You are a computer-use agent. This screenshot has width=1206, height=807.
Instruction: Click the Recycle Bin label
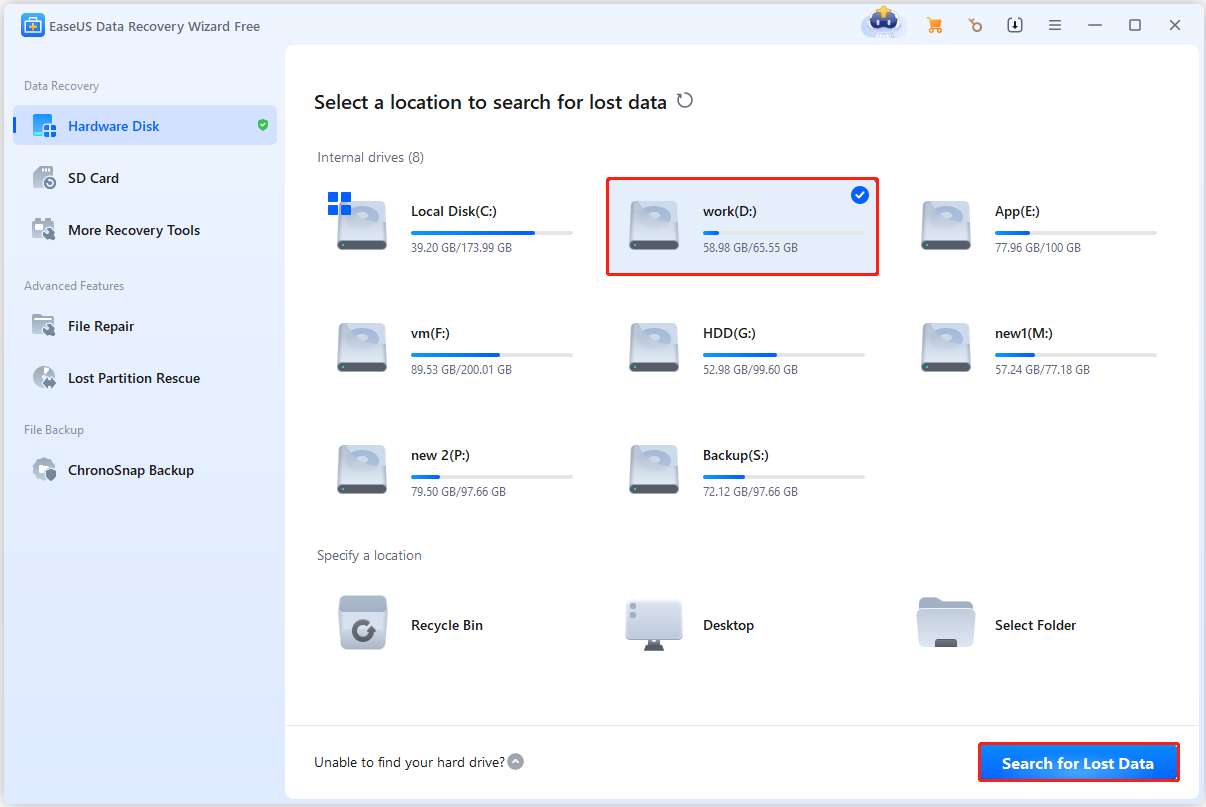(x=447, y=625)
